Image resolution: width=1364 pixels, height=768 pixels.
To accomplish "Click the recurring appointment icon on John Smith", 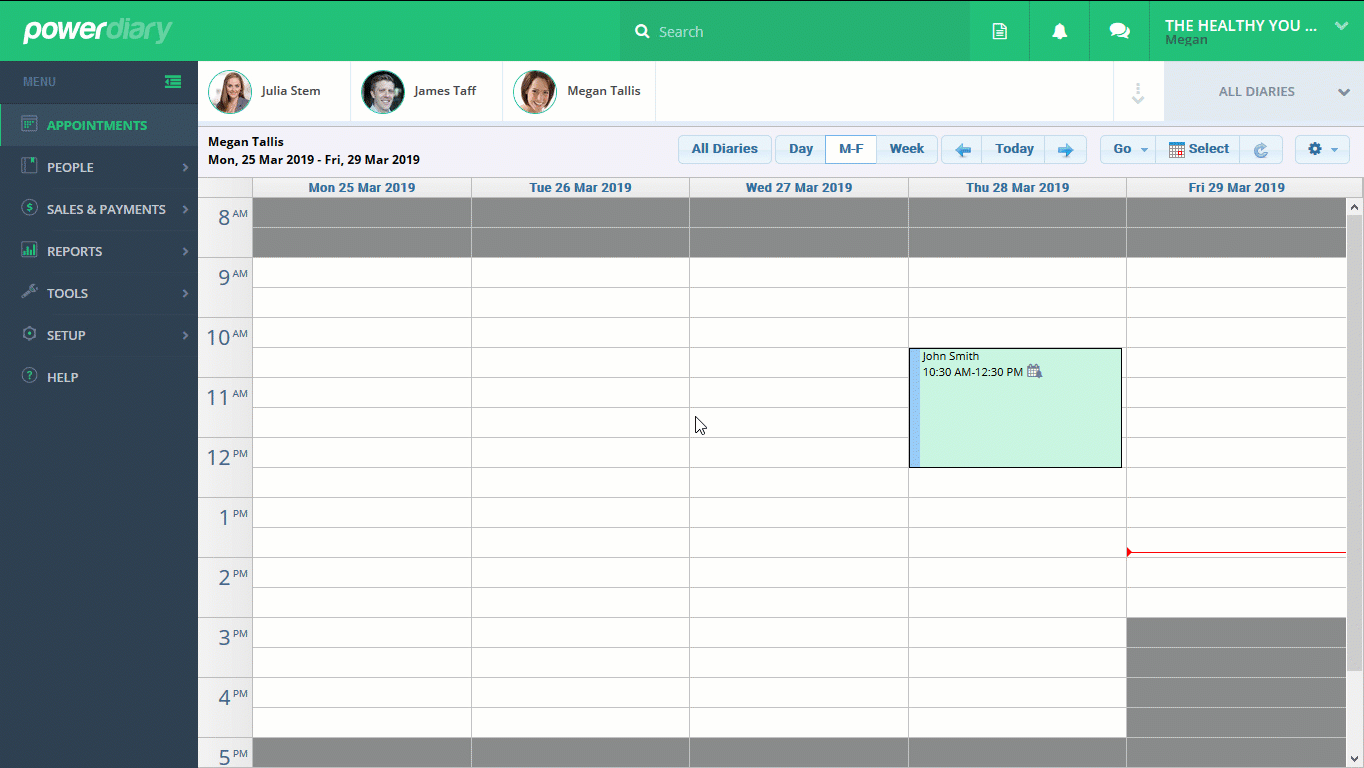I will (x=1034, y=371).
